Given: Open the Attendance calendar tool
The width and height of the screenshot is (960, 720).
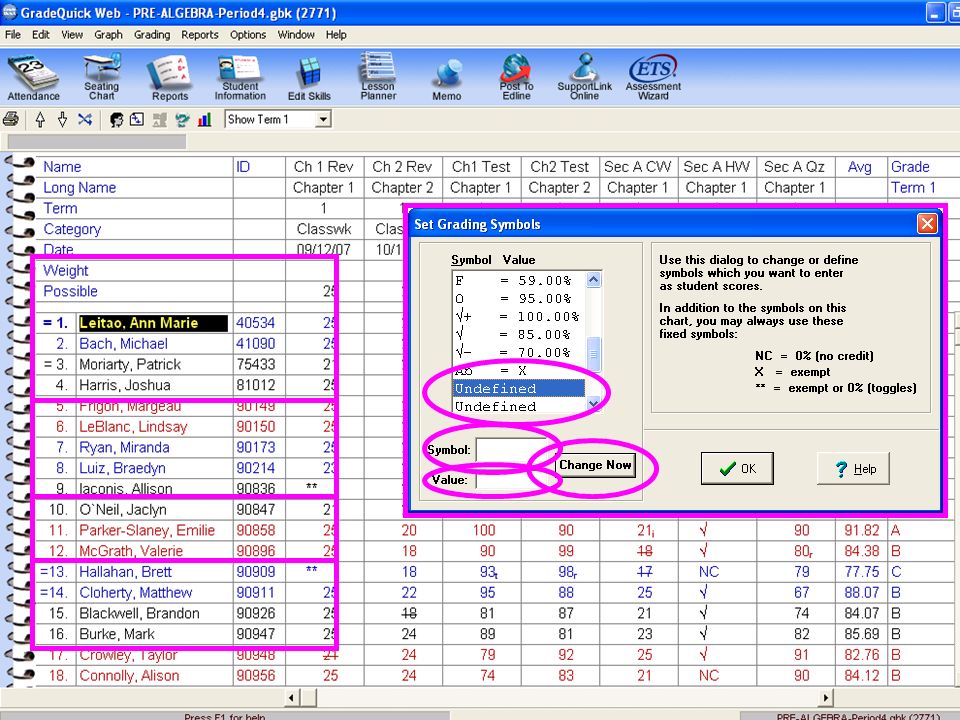Looking at the screenshot, I should coord(33,78).
